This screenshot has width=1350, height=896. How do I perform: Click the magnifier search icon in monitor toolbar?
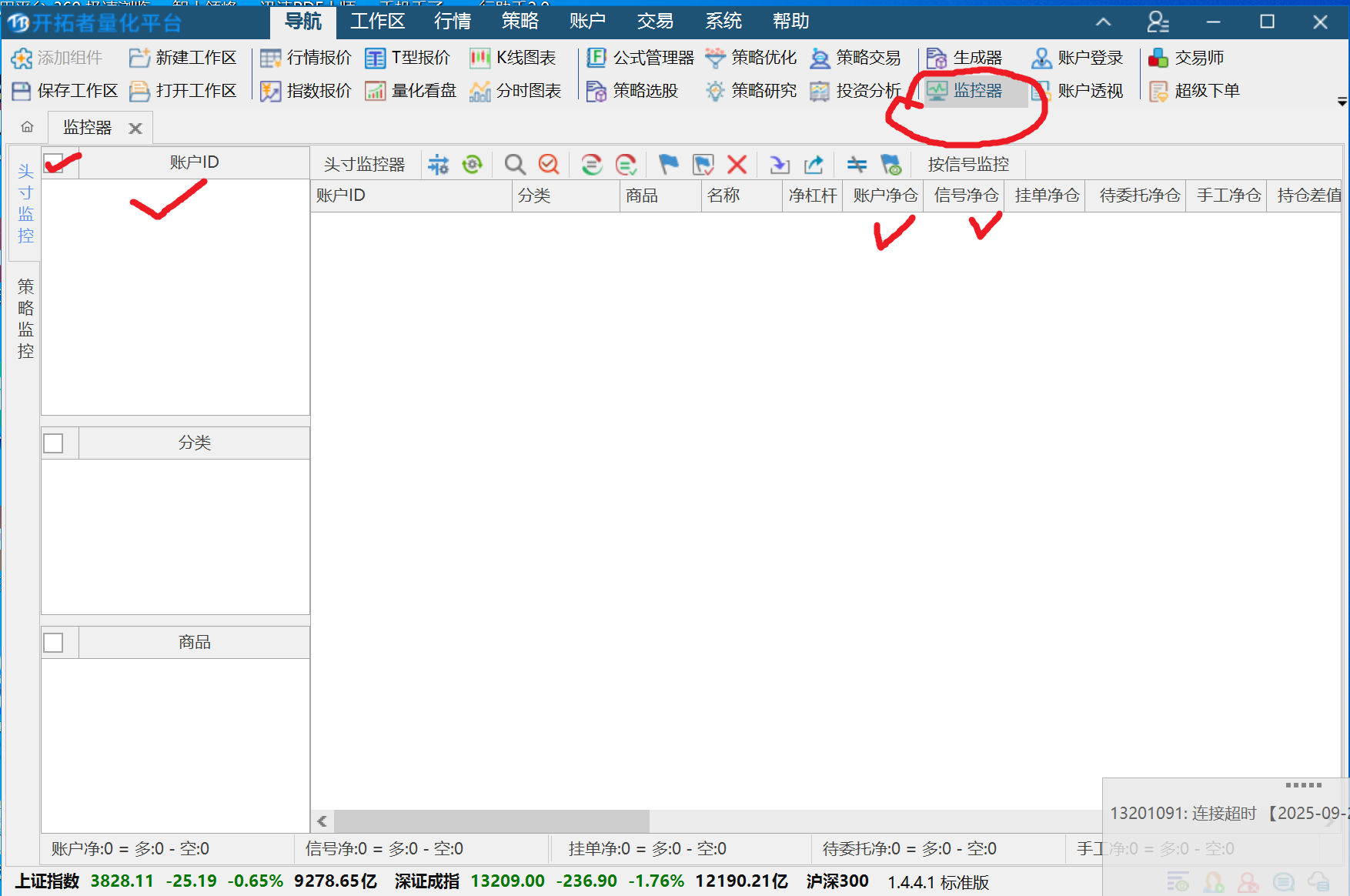[x=514, y=164]
